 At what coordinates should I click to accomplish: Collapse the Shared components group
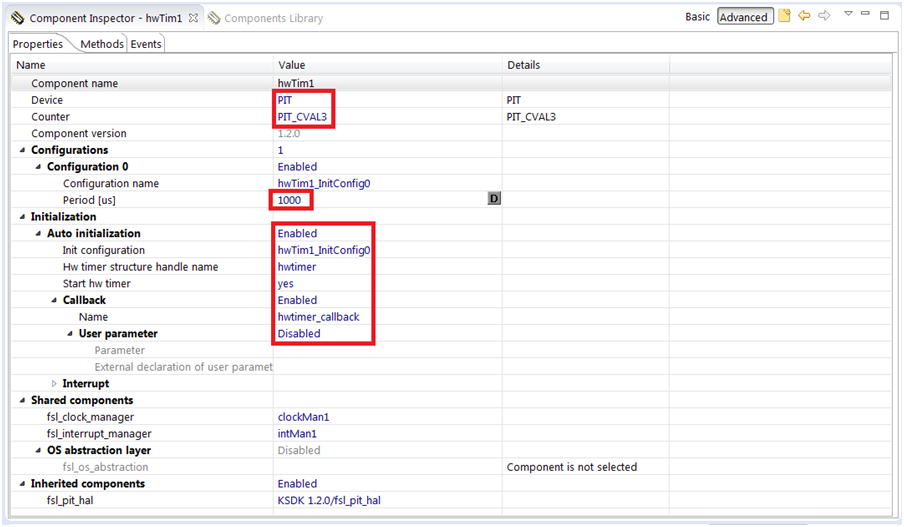pos(22,400)
